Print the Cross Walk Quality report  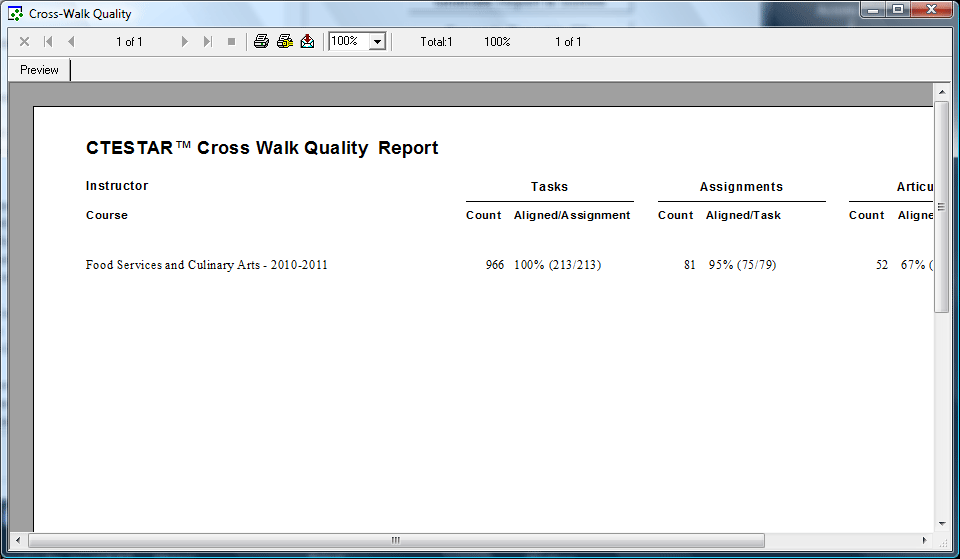pos(261,42)
